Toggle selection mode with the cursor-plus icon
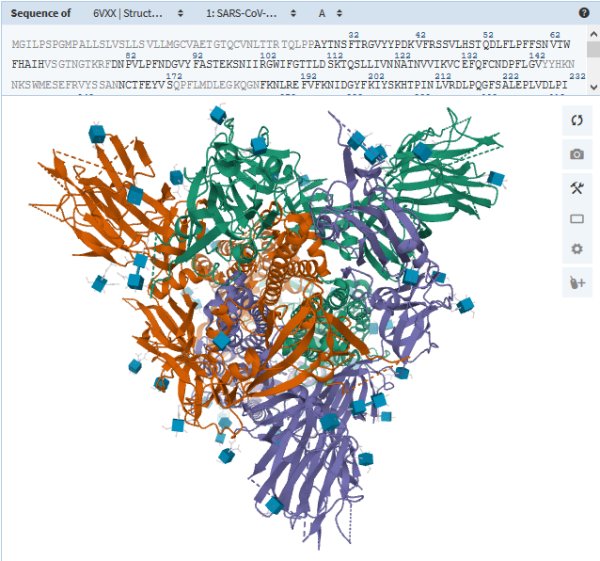Screen dimensions: 600x561 [x=576, y=283]
